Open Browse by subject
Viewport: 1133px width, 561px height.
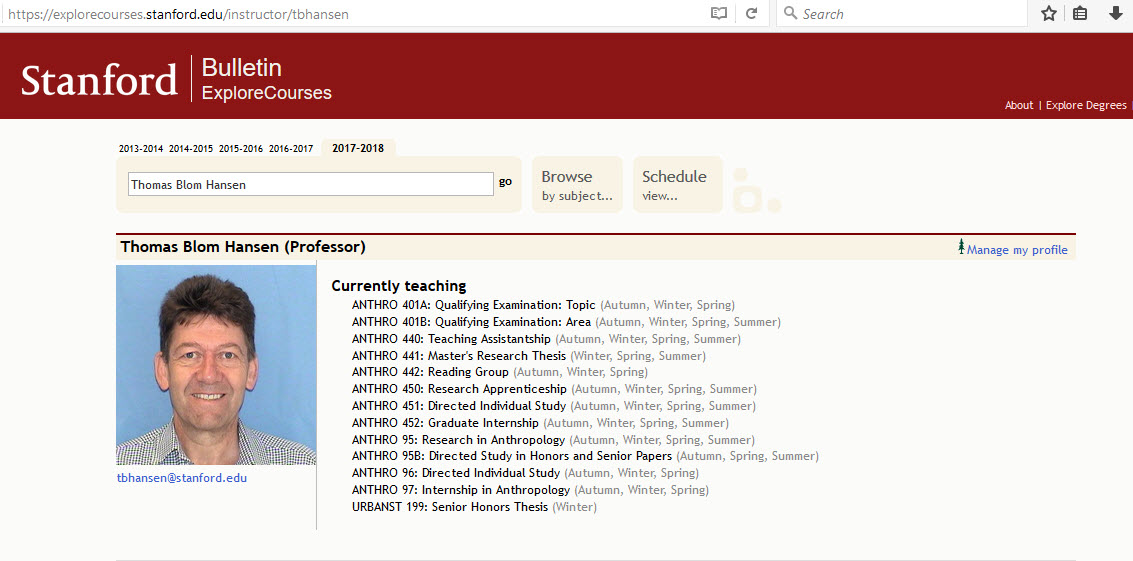coord(577,185)
